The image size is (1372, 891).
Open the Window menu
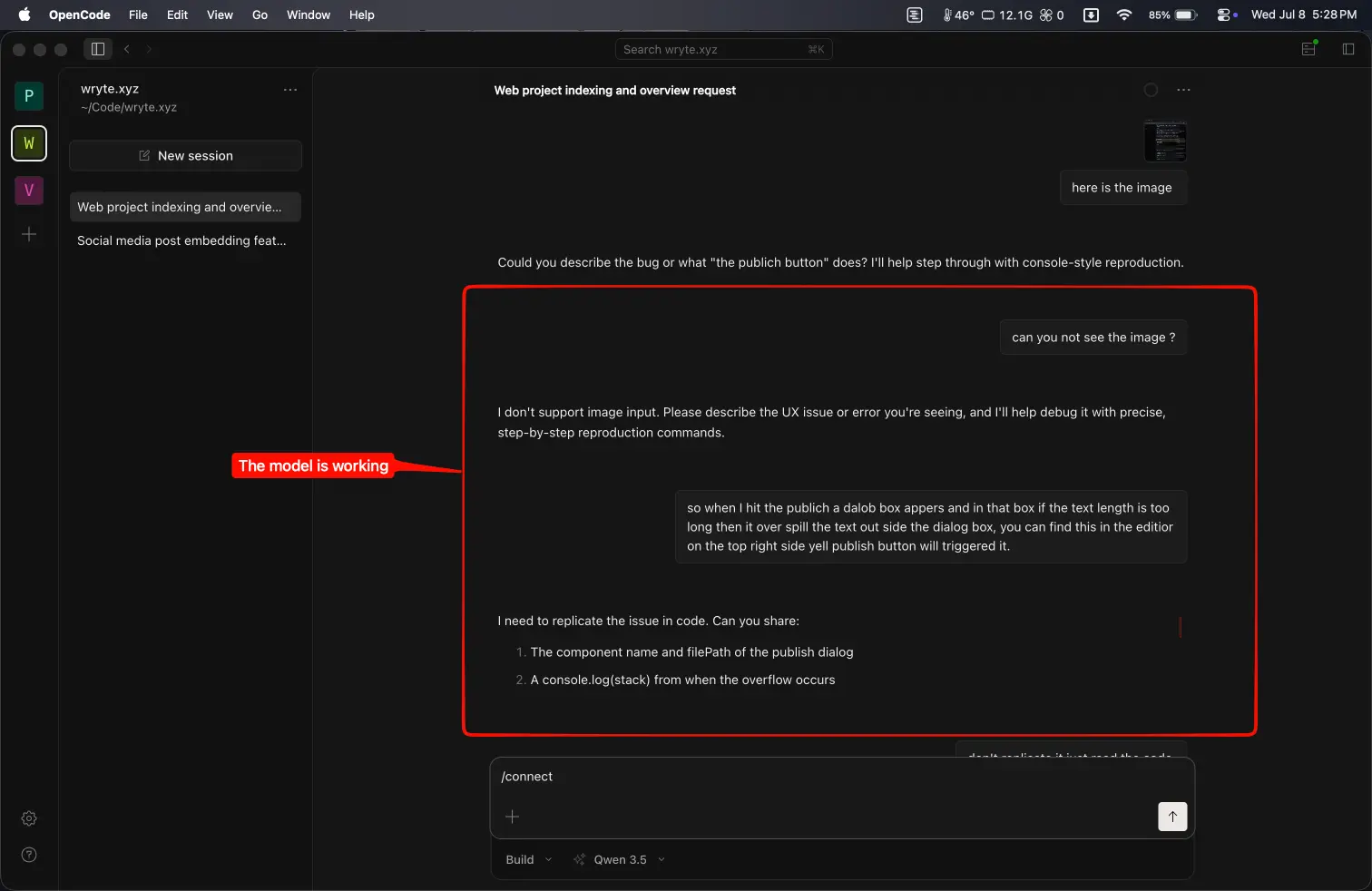tap(309, 15)
